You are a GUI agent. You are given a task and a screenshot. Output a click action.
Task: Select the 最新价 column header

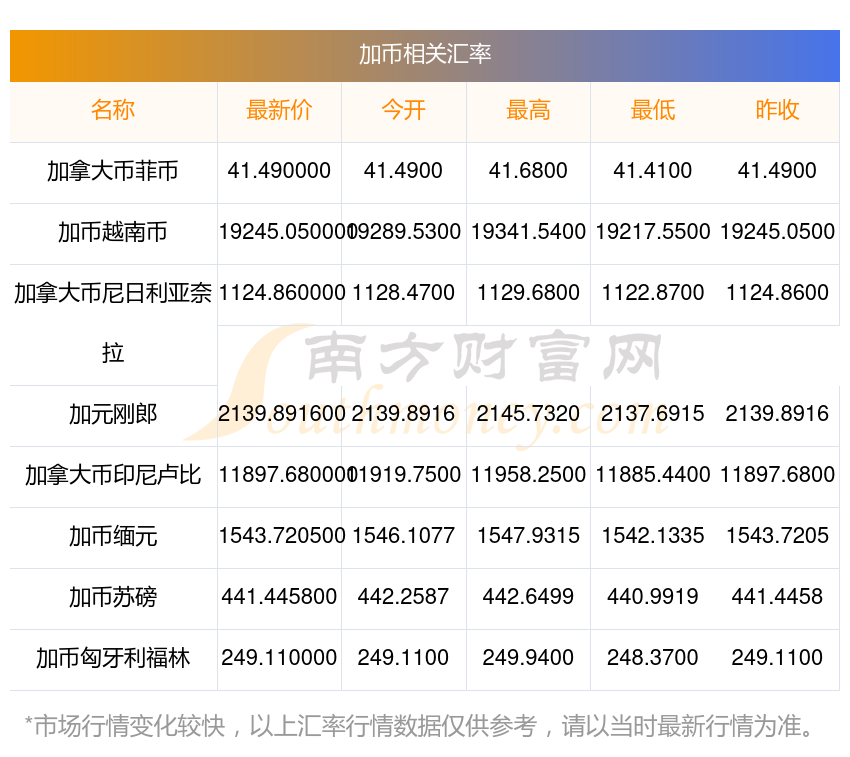(279, 110)
